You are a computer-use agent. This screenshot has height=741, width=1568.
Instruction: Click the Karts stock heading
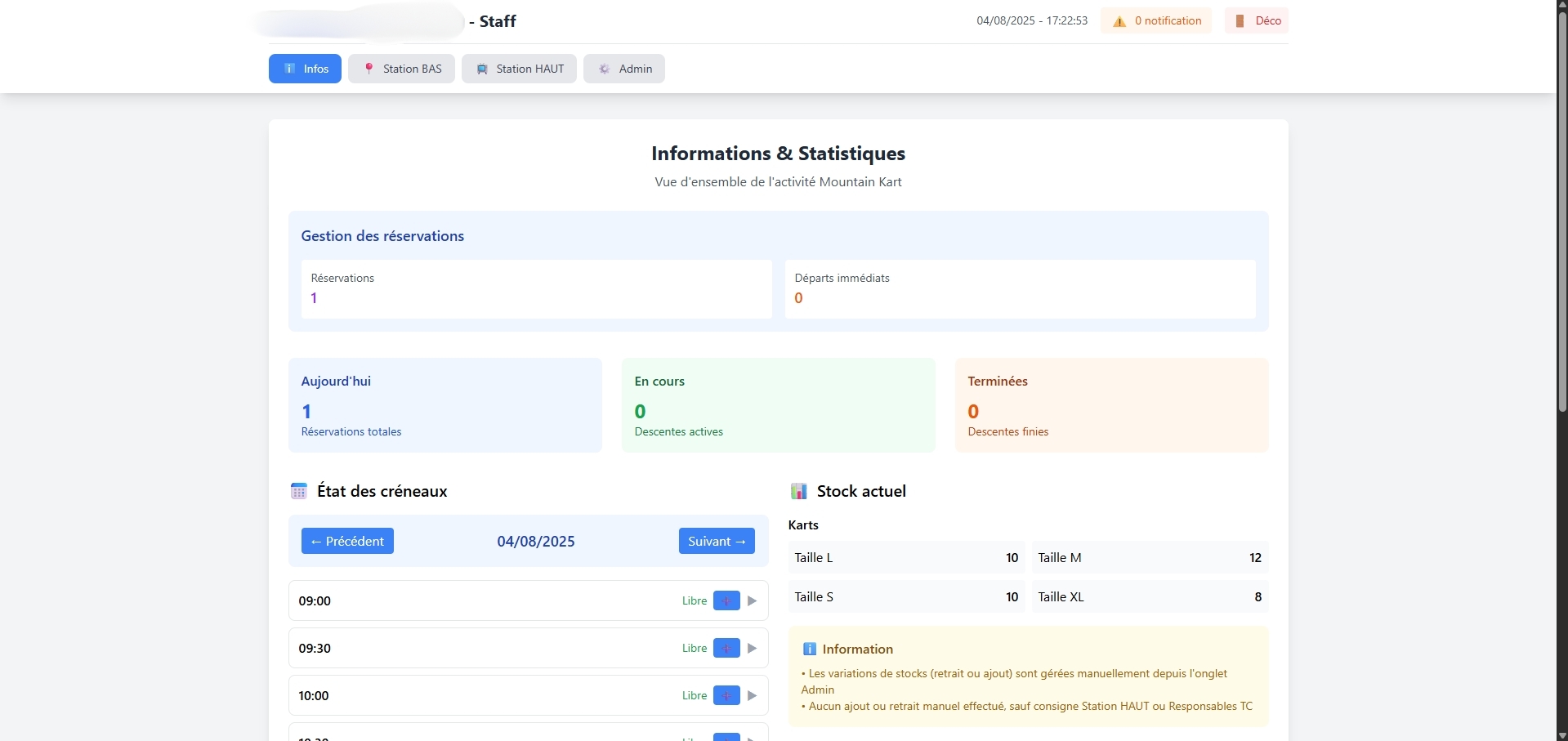tap(803, 525)
